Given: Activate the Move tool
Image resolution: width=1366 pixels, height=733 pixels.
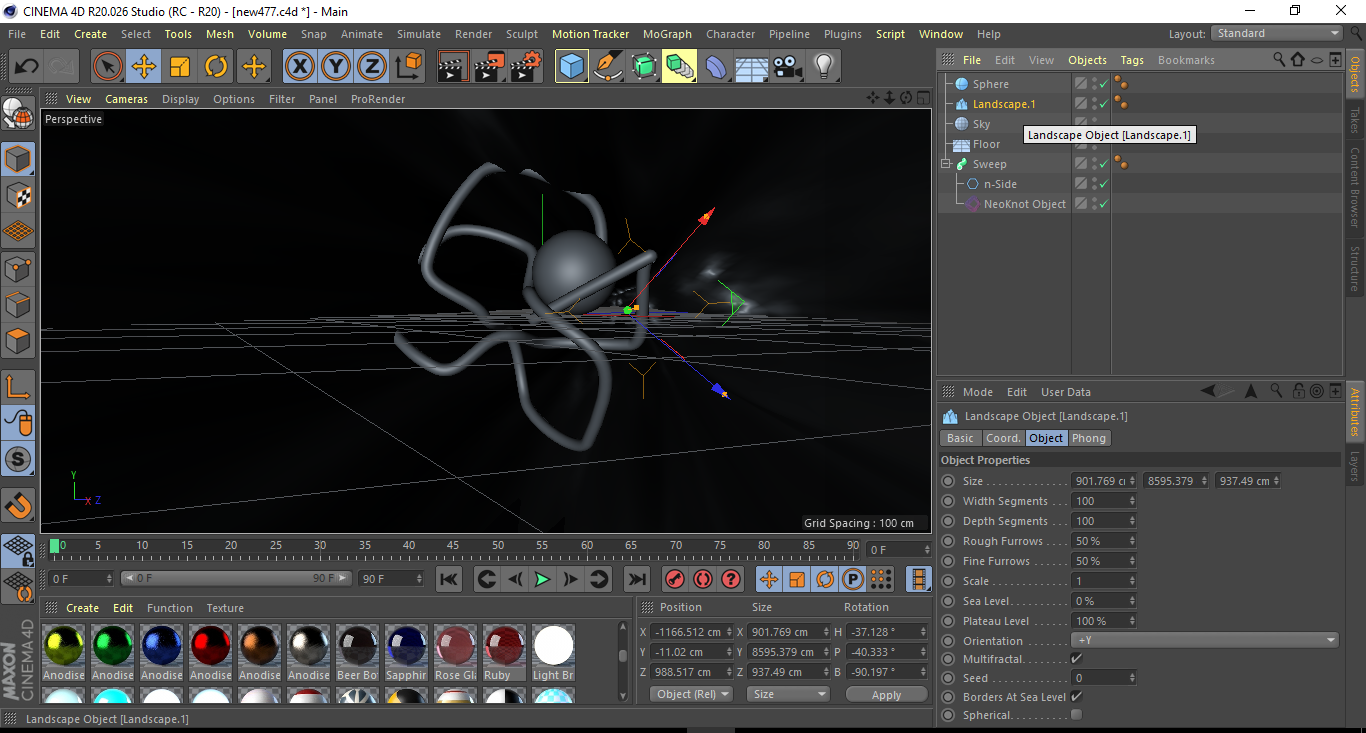Looking at the screenshot, I should pos(144,67).
